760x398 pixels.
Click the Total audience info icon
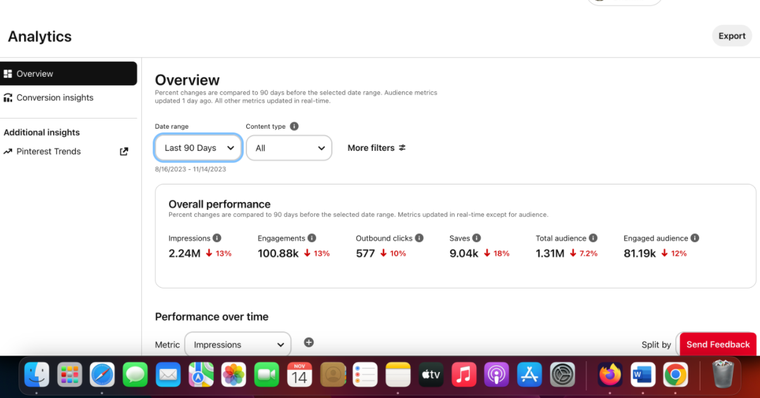tap(593, 238)
